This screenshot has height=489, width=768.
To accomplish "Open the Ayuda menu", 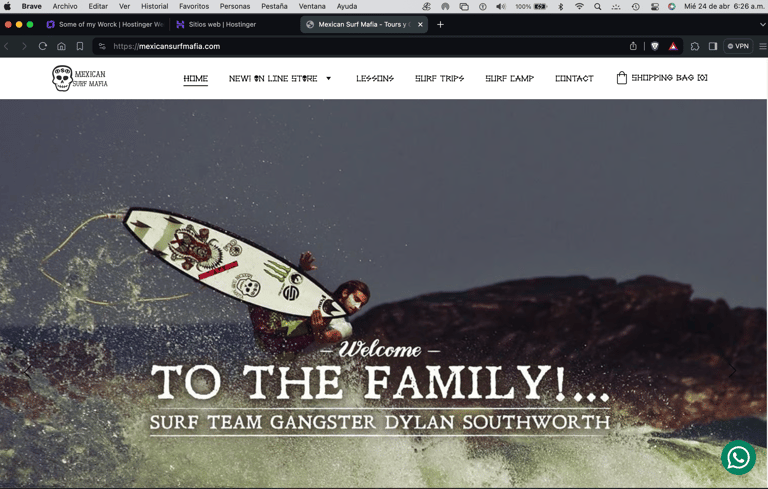I will [347, 6].
